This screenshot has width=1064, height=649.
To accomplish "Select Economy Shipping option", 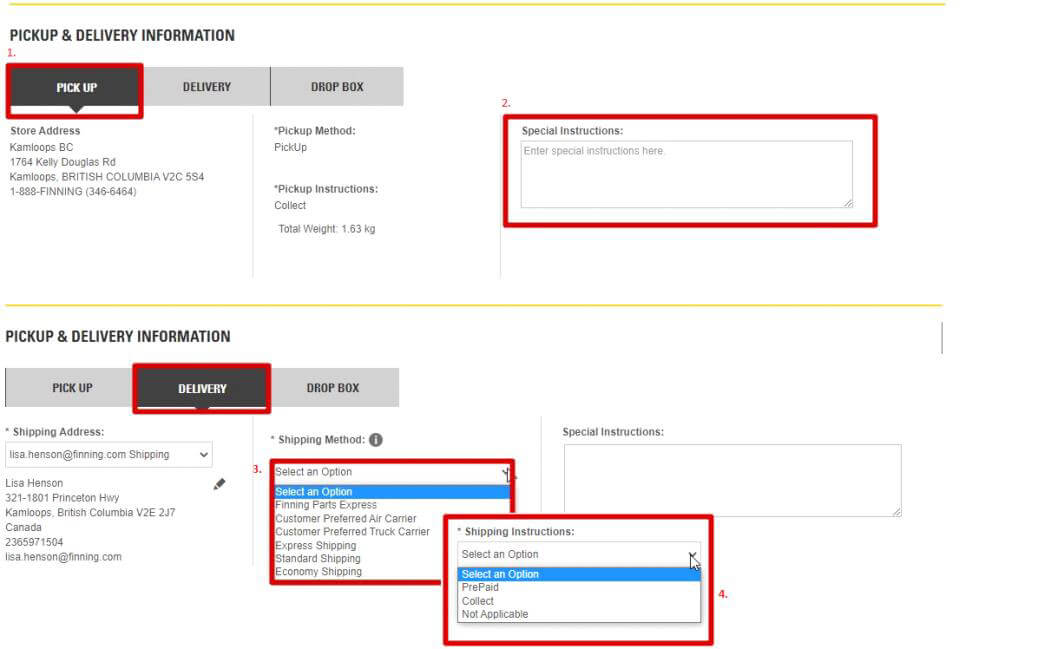I will [x=318, y=572].
